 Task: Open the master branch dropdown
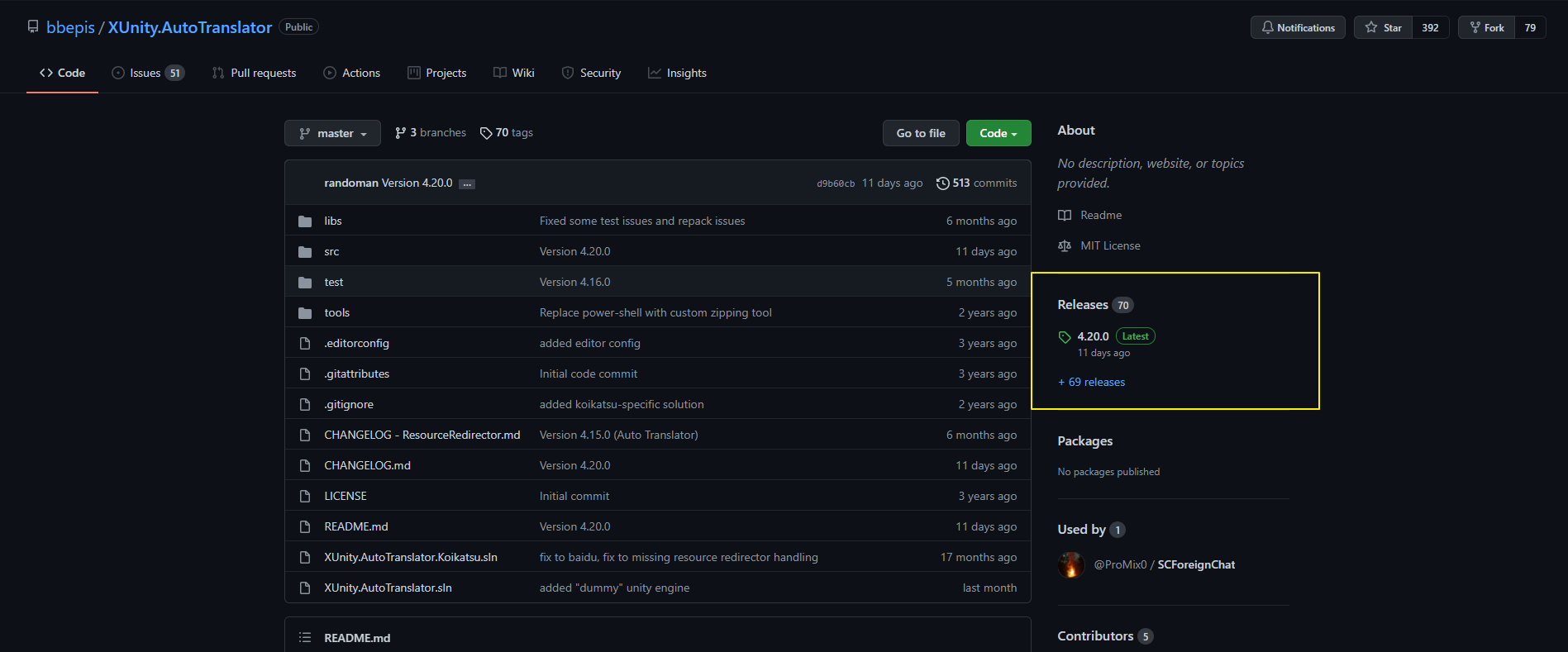[332, 134]
